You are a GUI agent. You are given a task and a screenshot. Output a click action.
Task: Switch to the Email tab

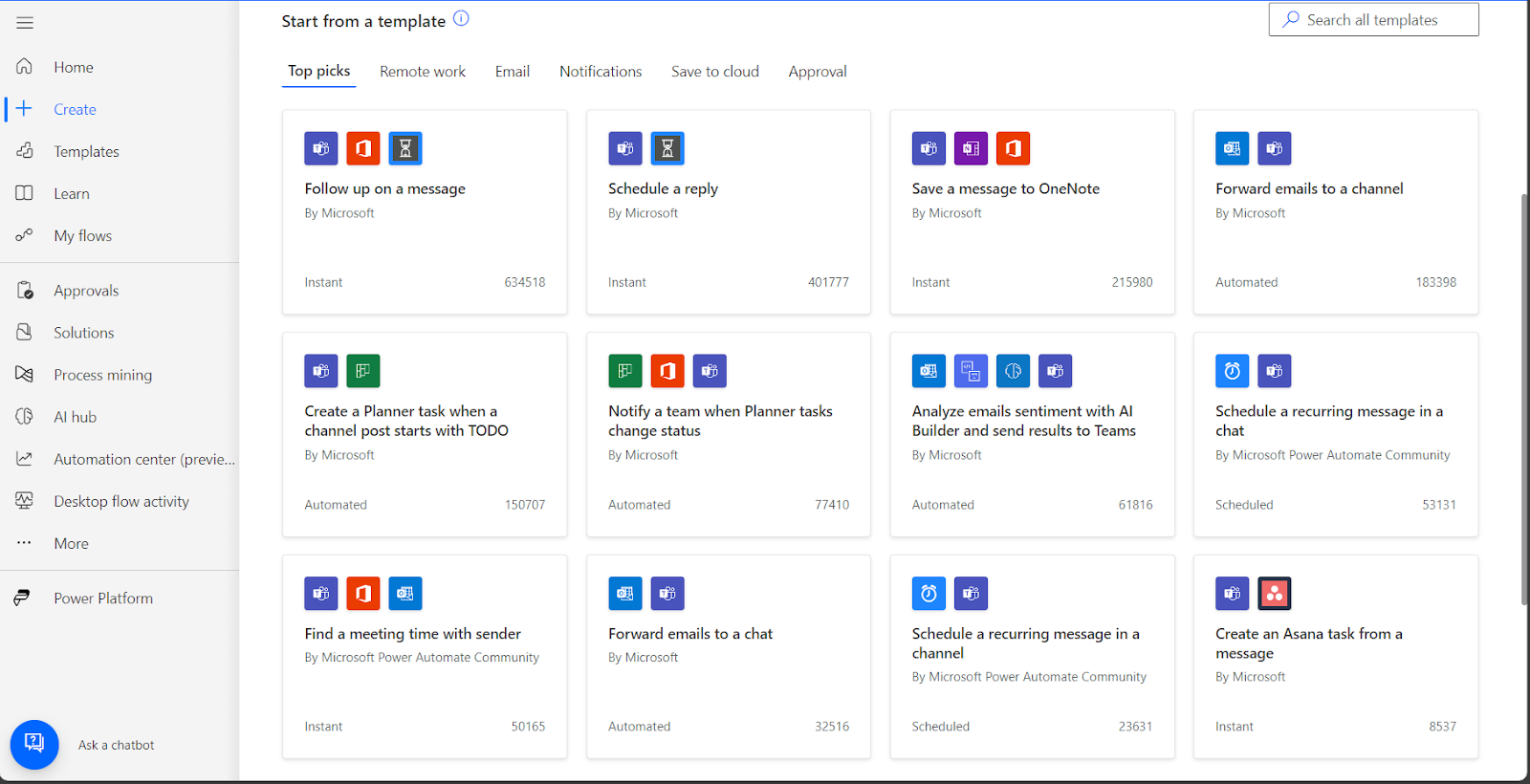pyautogui.click(x=513, y=72)
